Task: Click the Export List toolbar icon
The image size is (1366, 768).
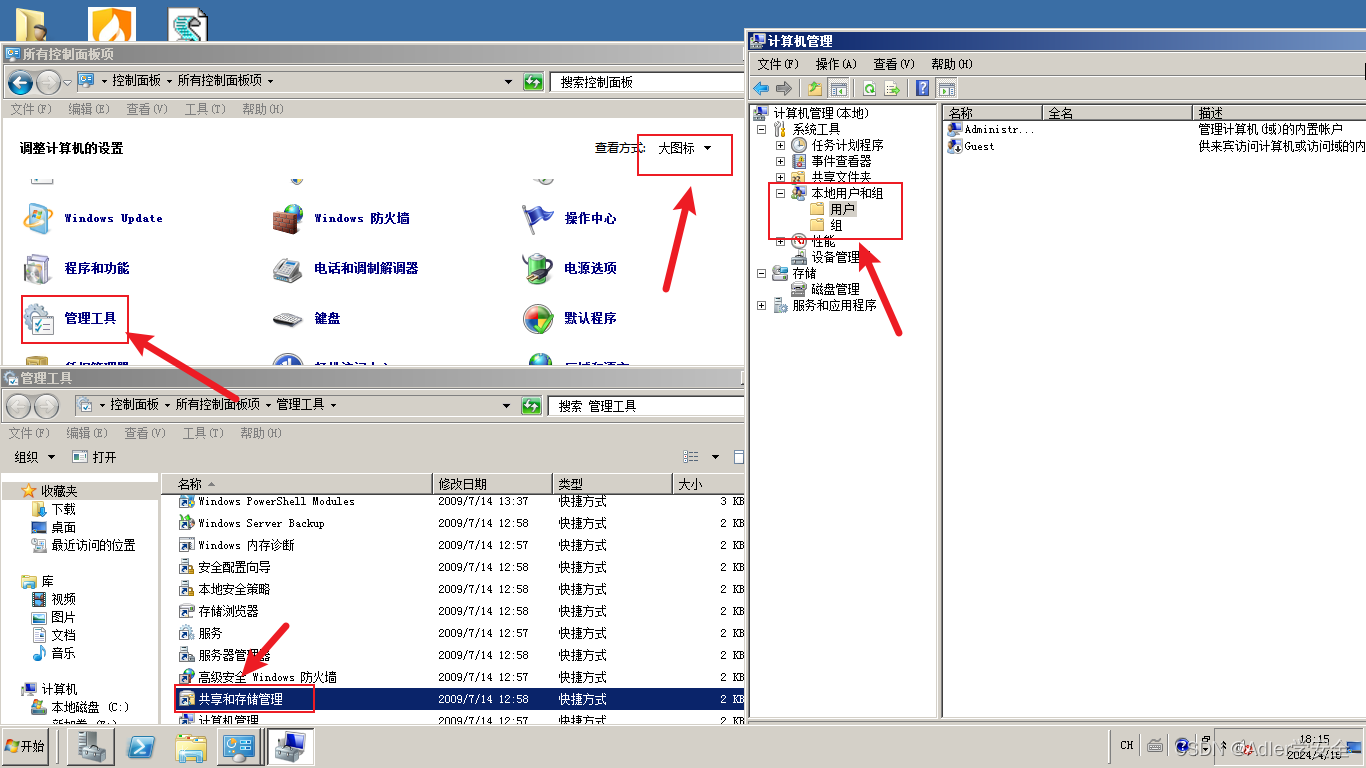Action: click(892, 88)
